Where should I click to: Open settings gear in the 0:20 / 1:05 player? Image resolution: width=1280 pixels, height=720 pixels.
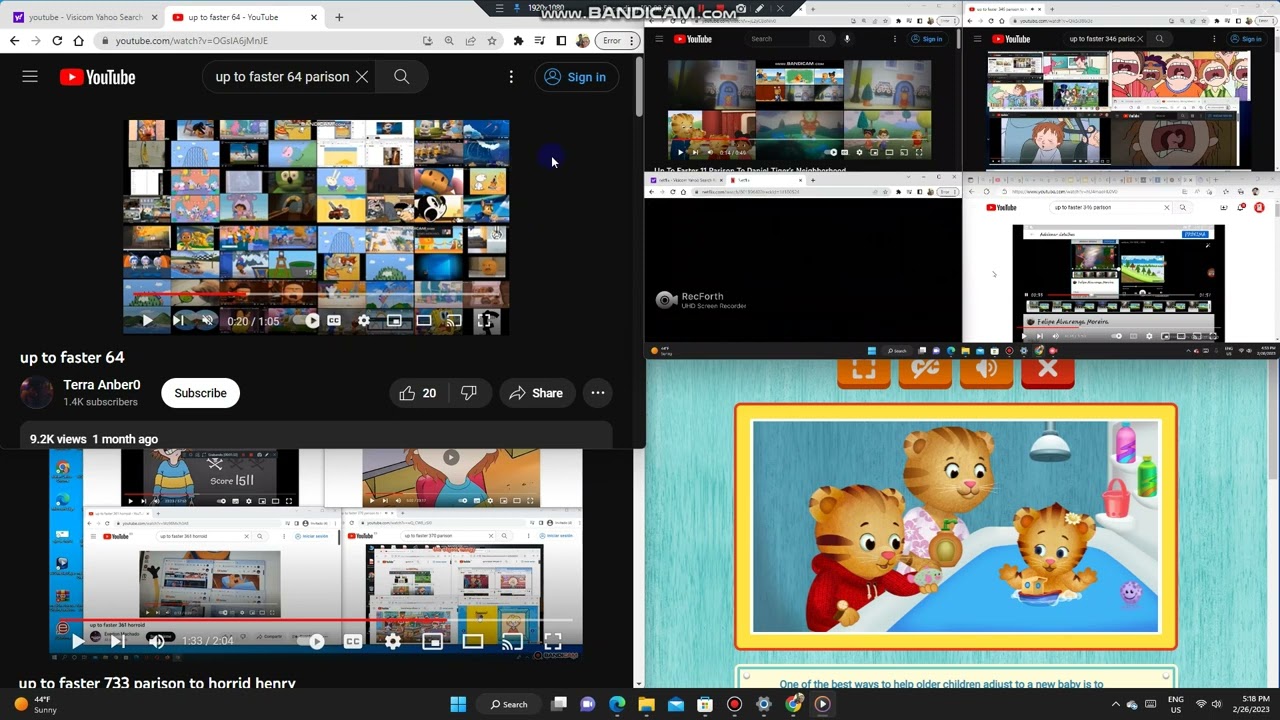[364, 321]
